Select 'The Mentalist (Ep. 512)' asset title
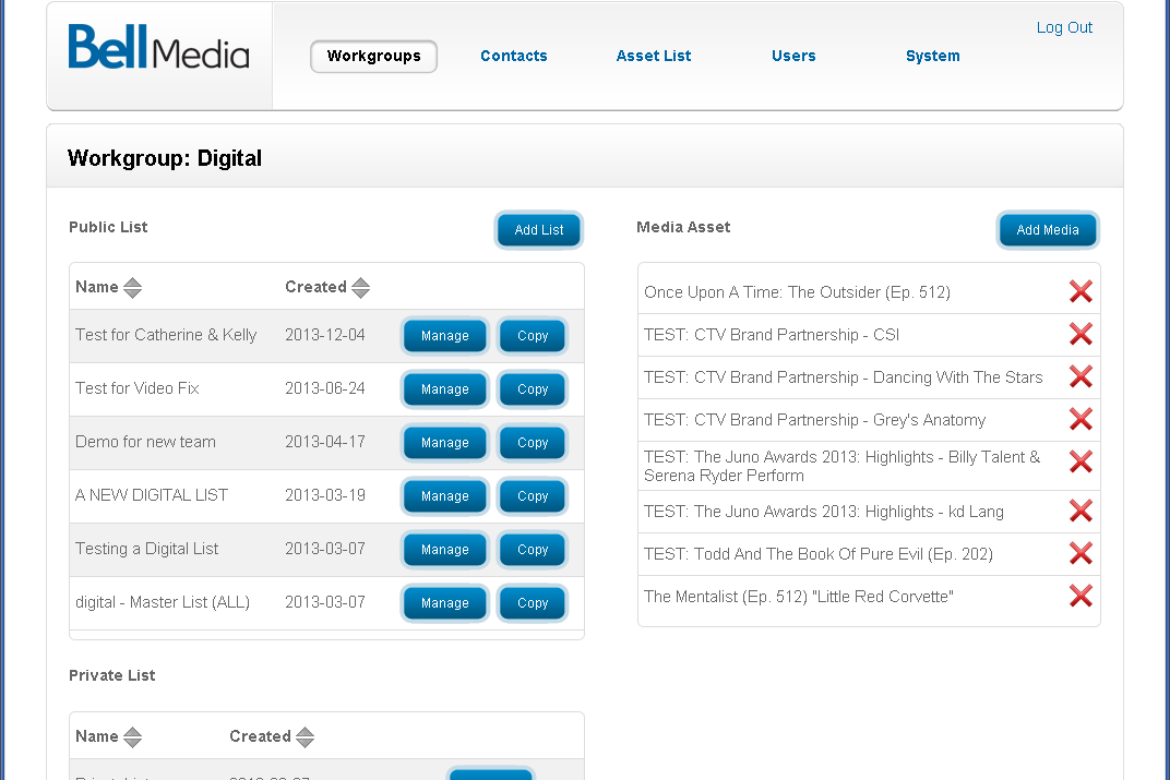The height and width of the screenshot is (780, 1170). [x=798, y=597]
